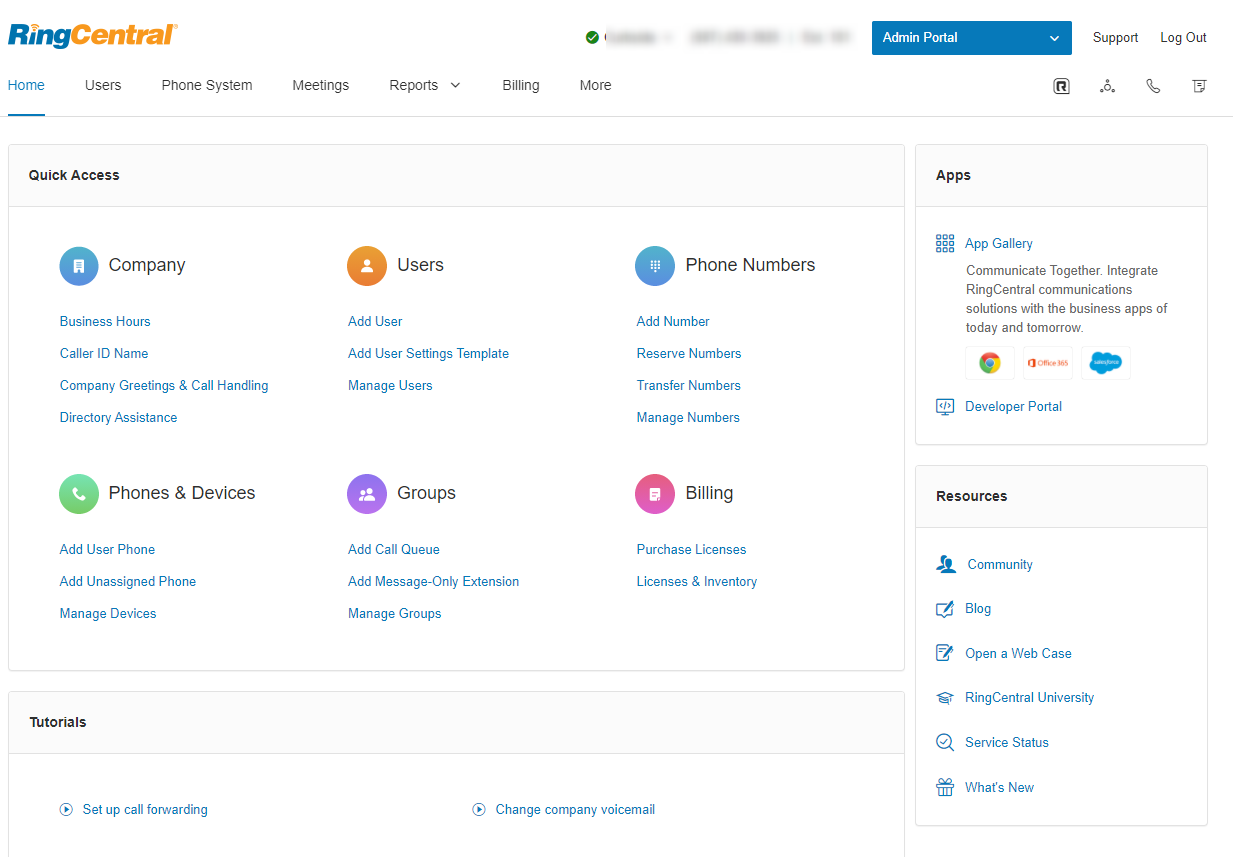
Task: Click Log Out
Action: [1183, 38]
